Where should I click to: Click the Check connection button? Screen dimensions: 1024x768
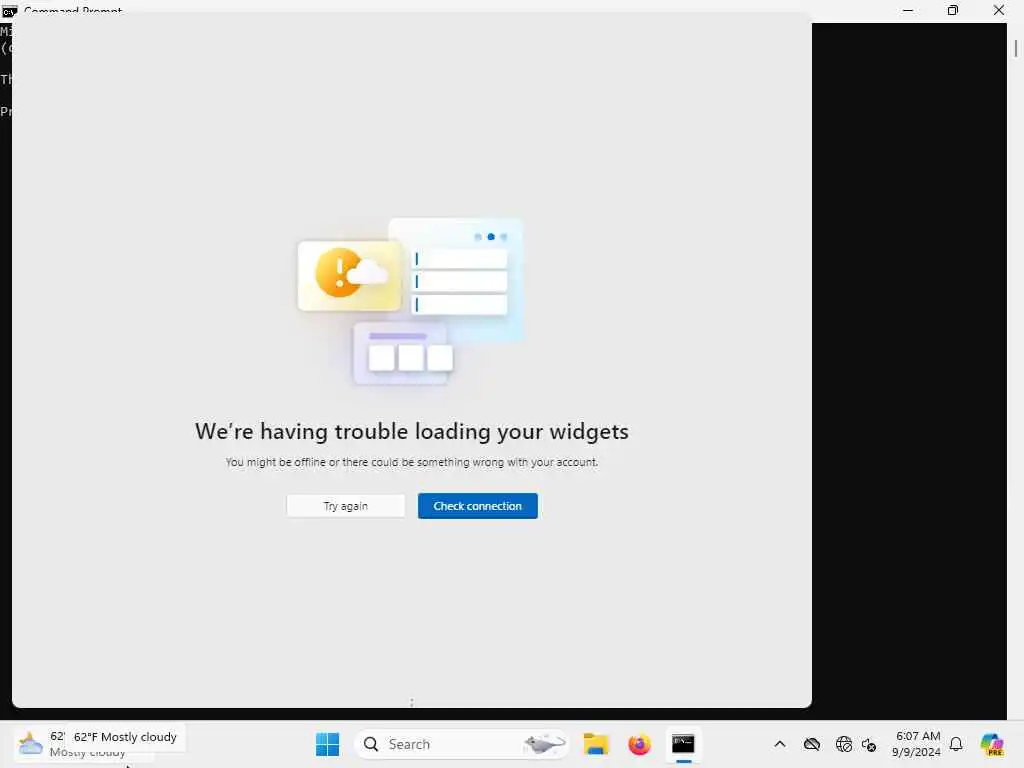(x=477, y=506)
